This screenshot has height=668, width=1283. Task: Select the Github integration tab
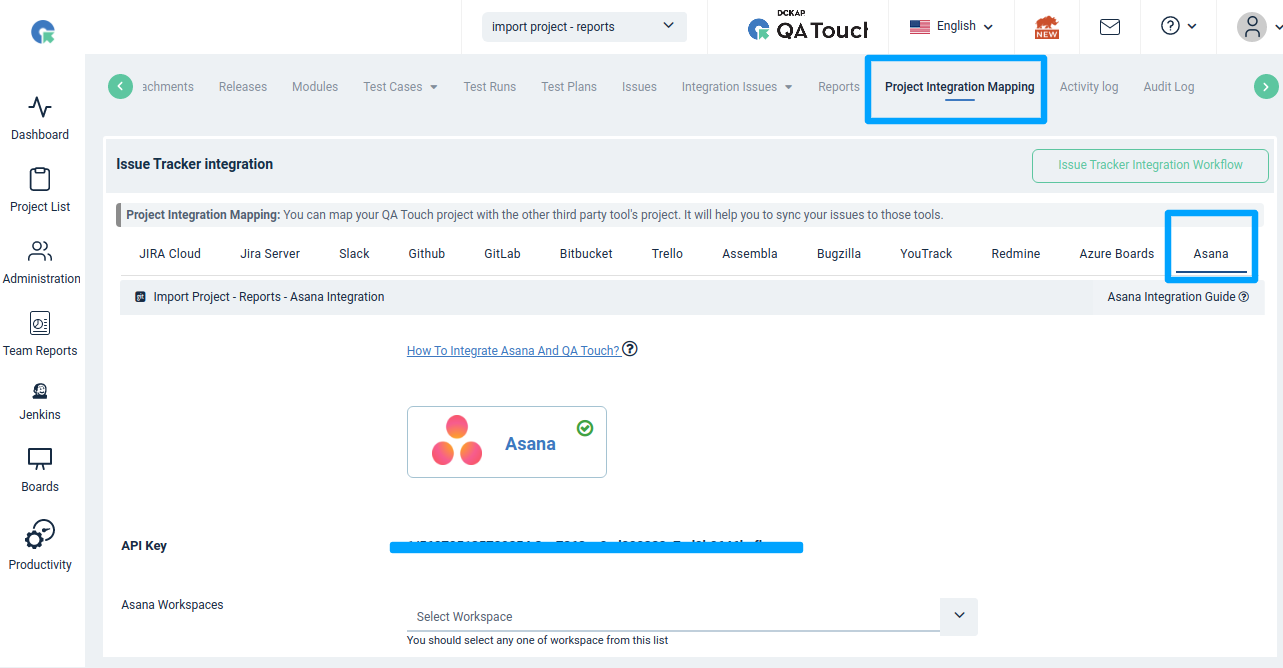[427, 254]
